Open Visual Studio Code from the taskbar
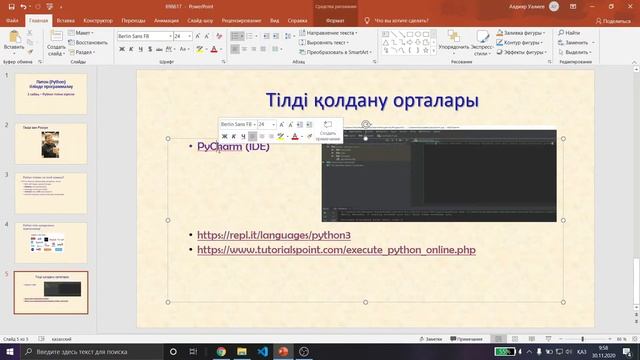The height and width of the screenshot is (360, 640). click(x=262, y=351)
